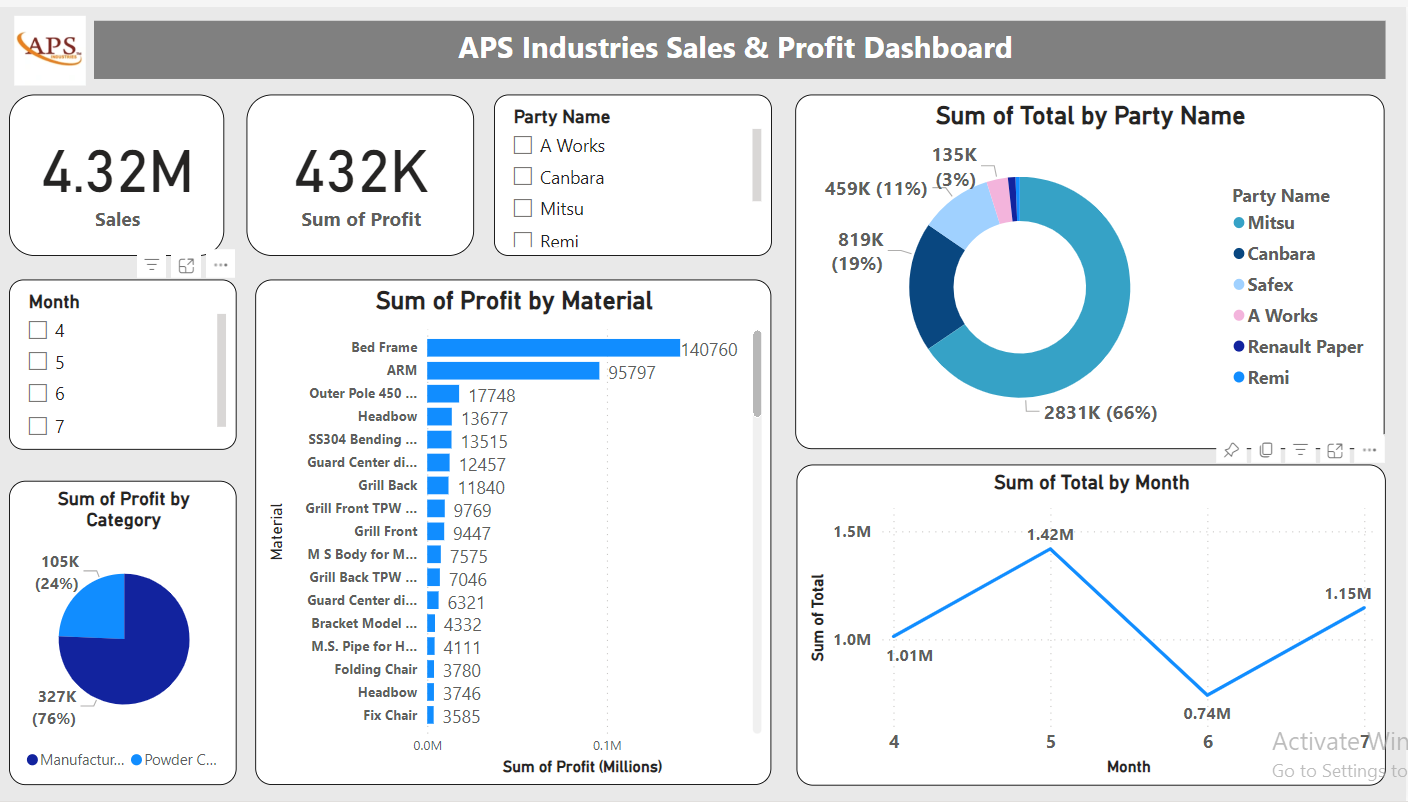
Task: Check A Works in the Party Name slicer
Action: (521, 144)
